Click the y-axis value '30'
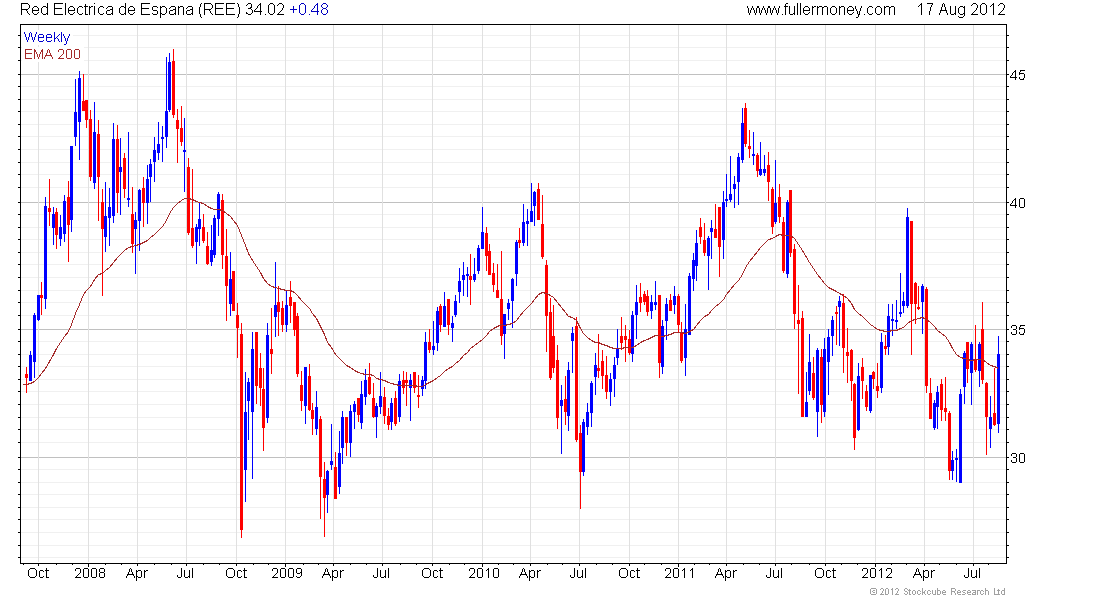Viewport: 1100px width, 600px height. pos(1017,458)
